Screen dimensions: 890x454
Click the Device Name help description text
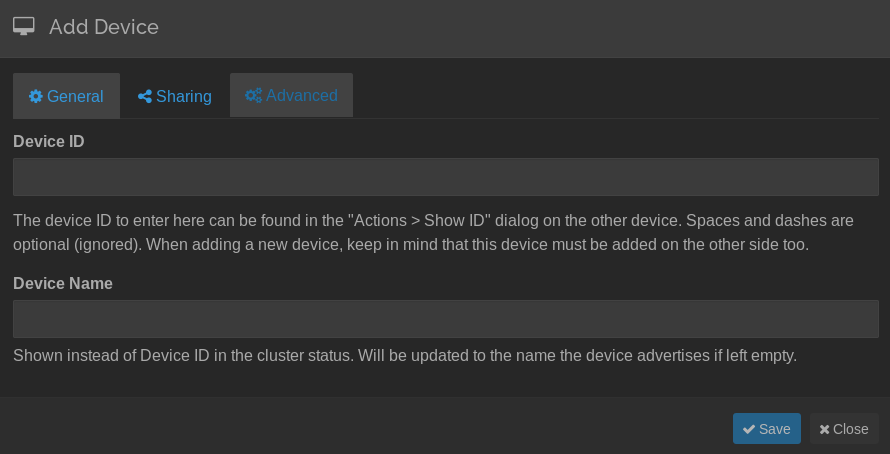point(404,356)
